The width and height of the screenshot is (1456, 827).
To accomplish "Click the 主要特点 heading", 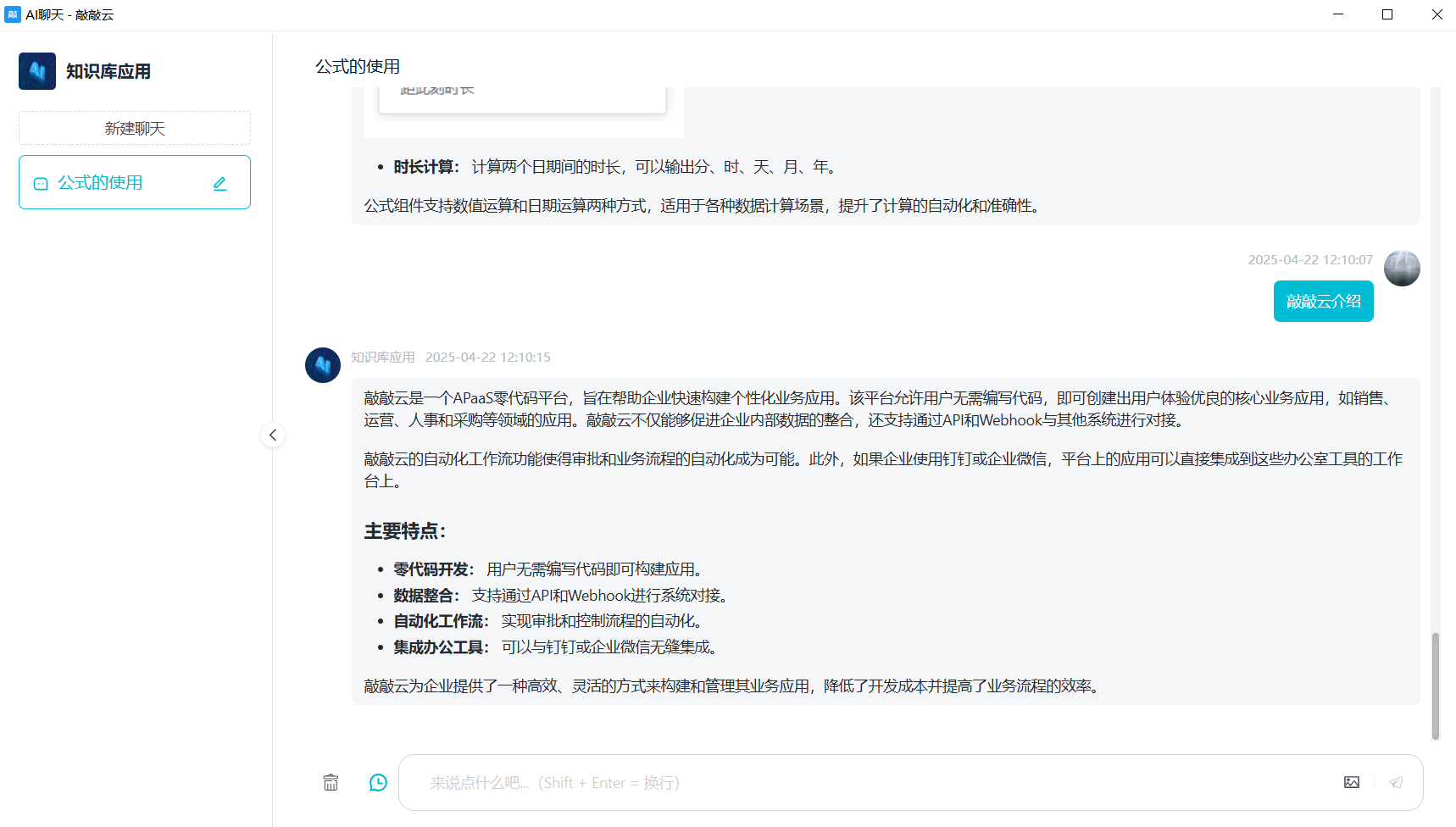I will coord(405,531).
